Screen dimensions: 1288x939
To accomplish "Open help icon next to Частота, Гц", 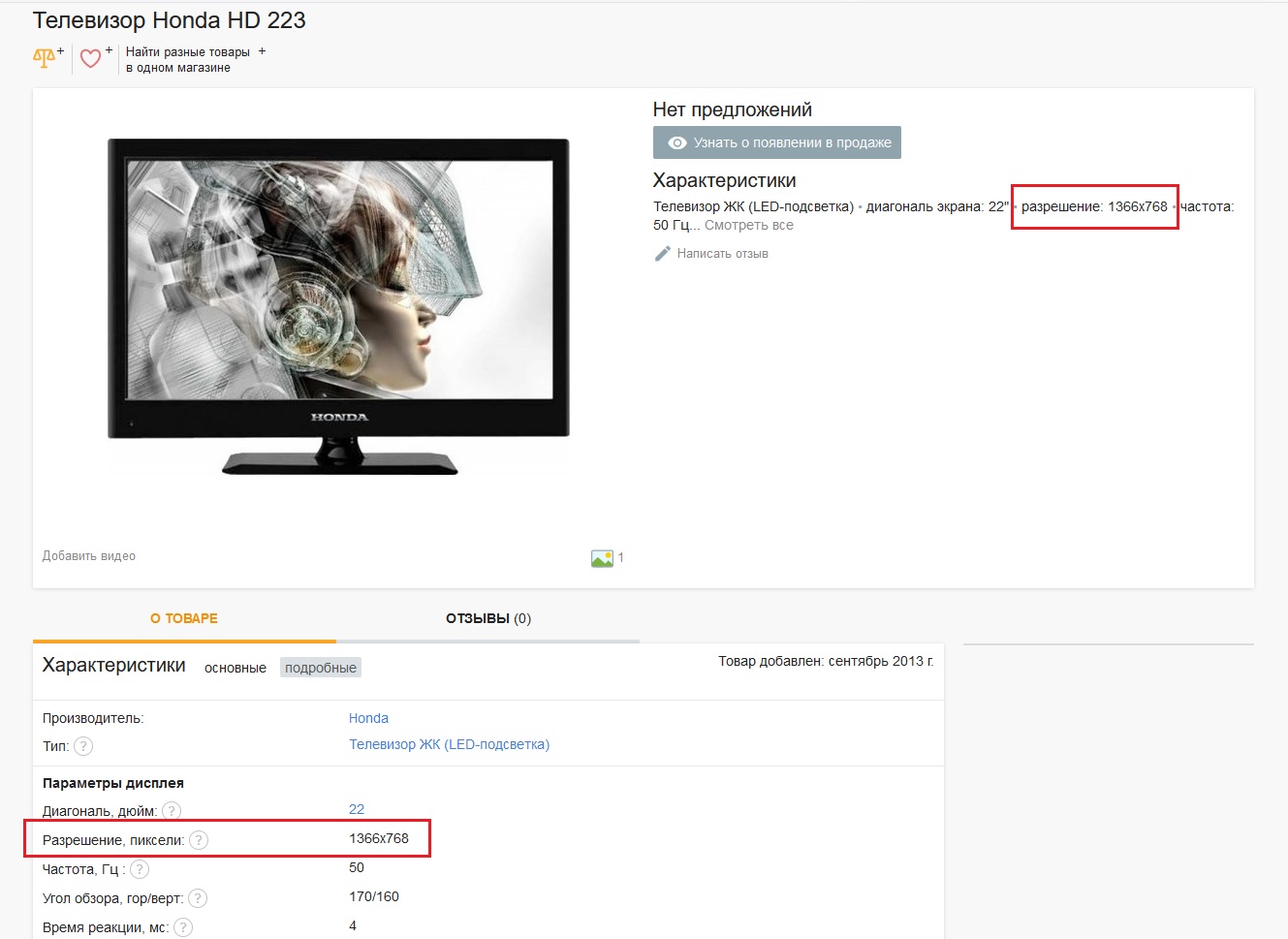I will coord(140,869).
